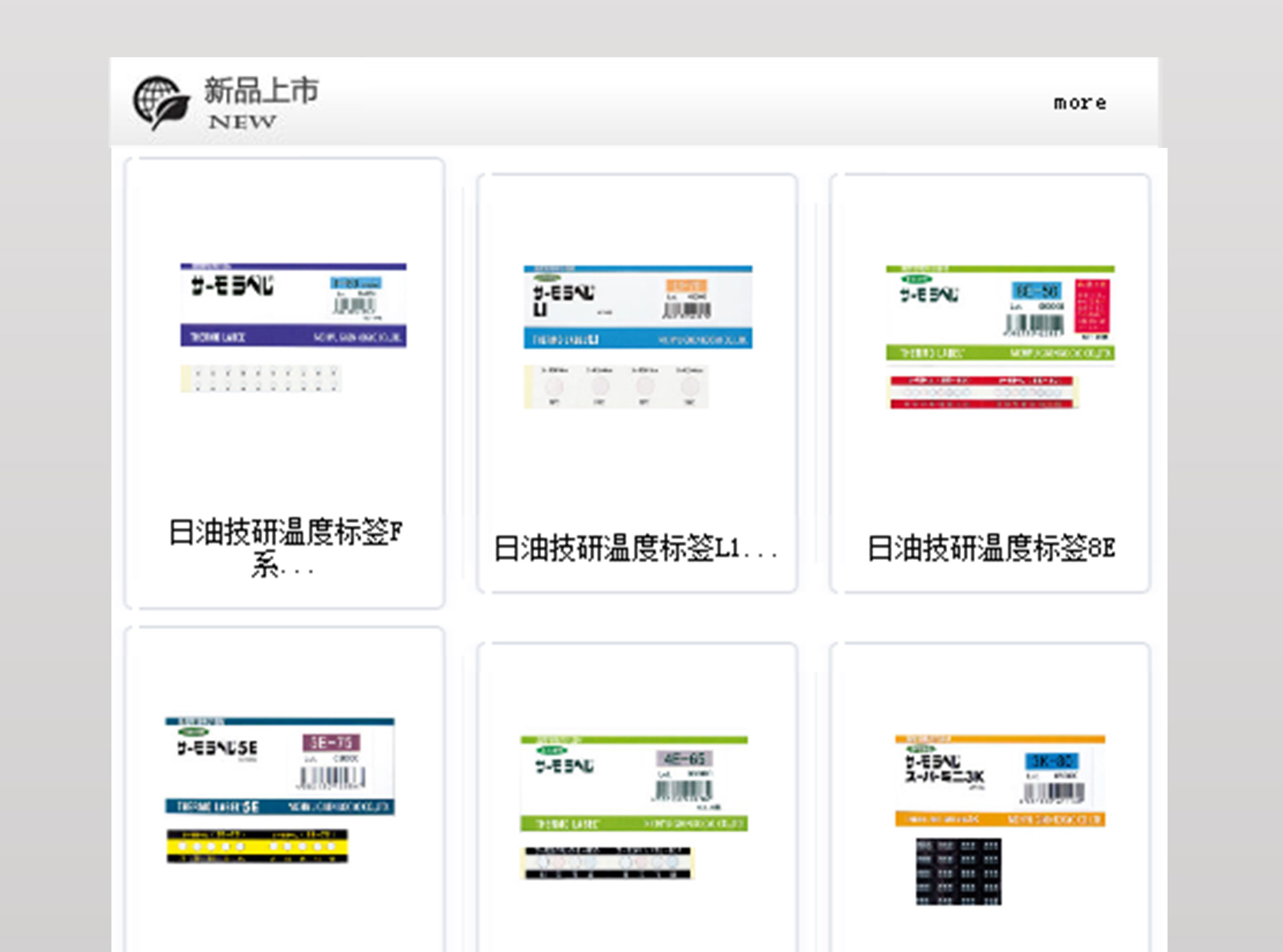Open the purple Thermo Label F series package image
Screen dimensions: 1283x952
click(x=293, y=305)
